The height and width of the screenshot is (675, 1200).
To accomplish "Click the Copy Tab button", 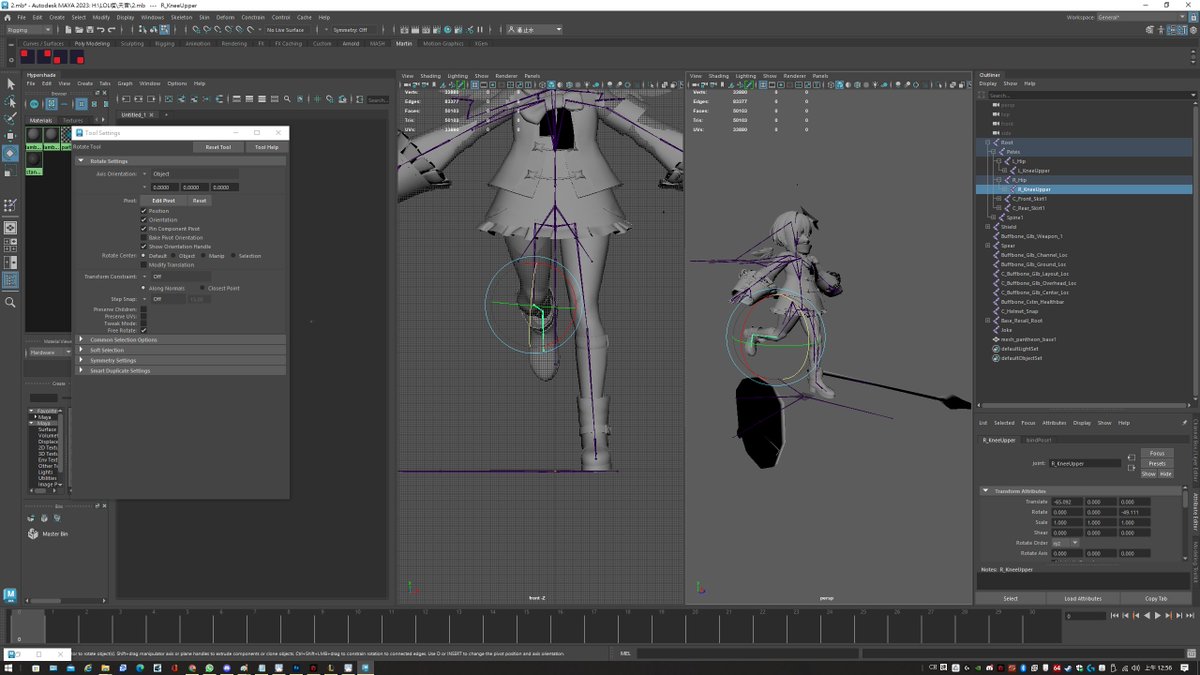I will click(x=1156, y=598).
